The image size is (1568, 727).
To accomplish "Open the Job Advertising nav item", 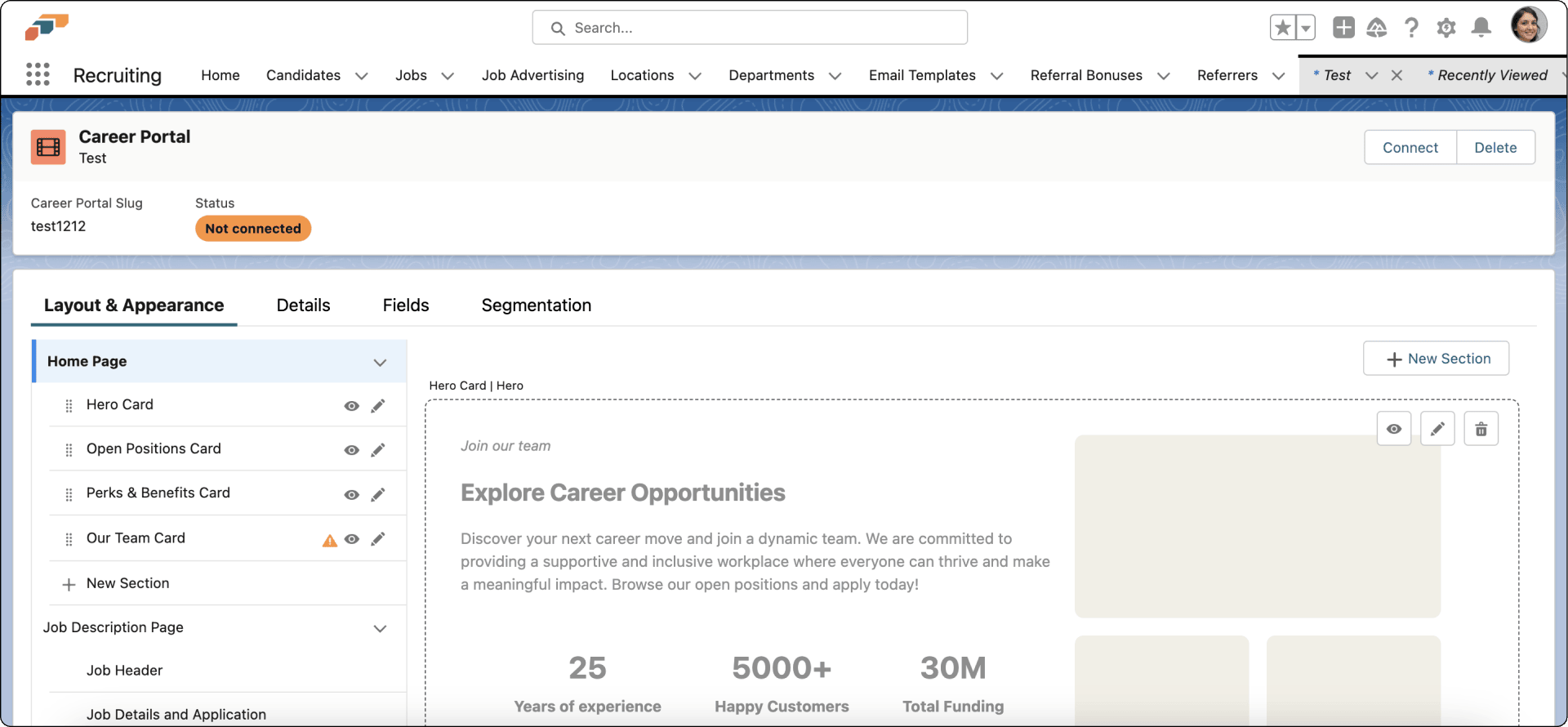I will (x=532, y=75).
